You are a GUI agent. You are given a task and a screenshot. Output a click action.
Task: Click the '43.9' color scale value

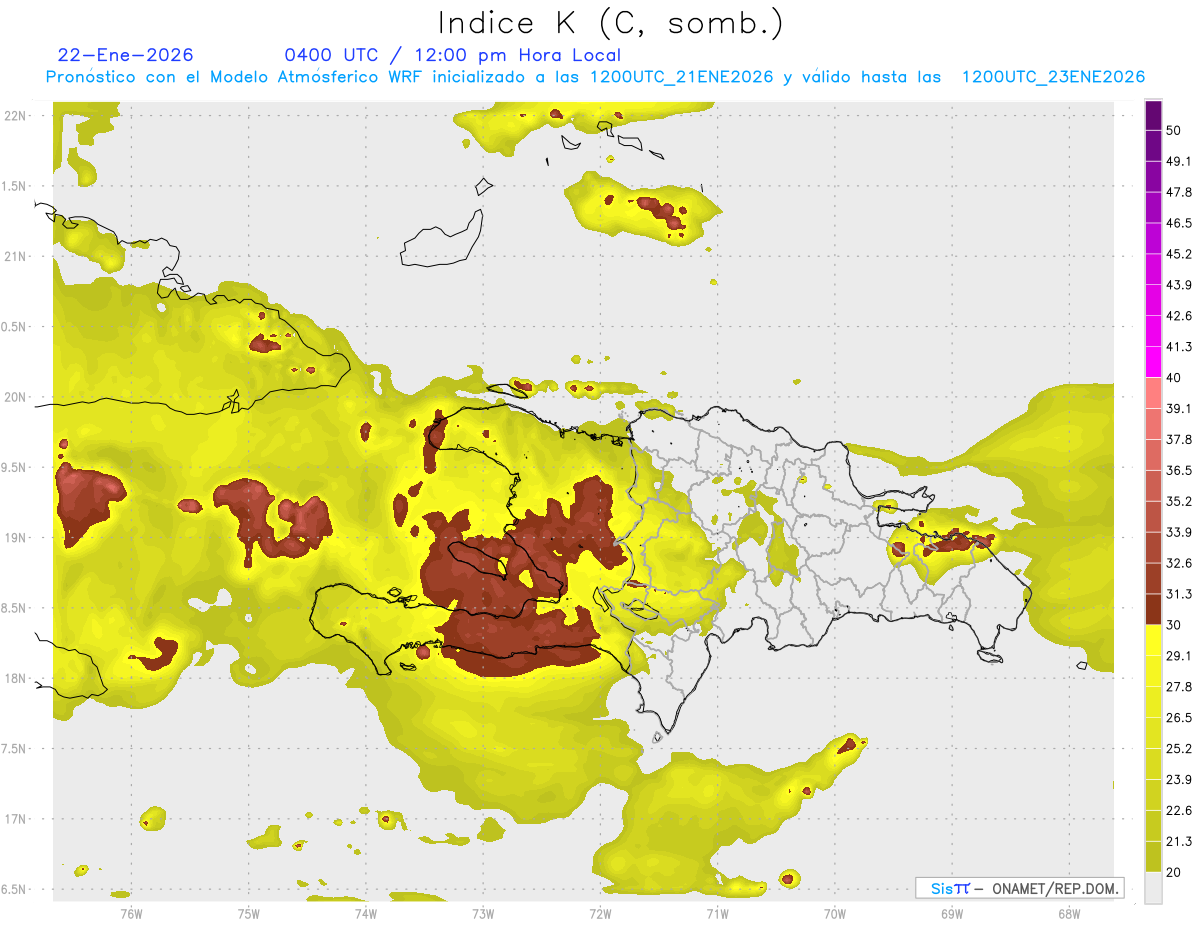pyautogui.click(x=1179, y=286)
